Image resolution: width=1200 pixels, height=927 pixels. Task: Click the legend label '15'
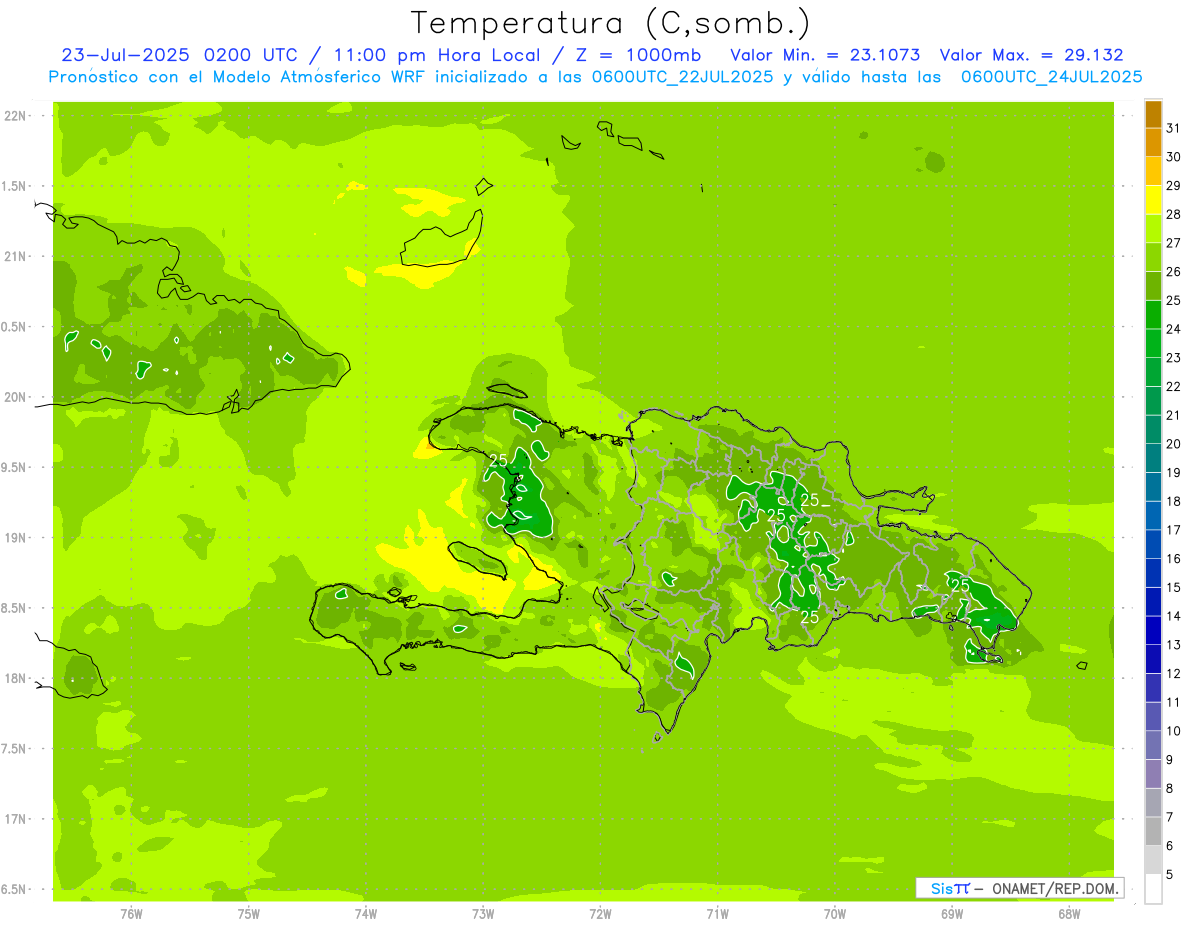coord(1174,587)
